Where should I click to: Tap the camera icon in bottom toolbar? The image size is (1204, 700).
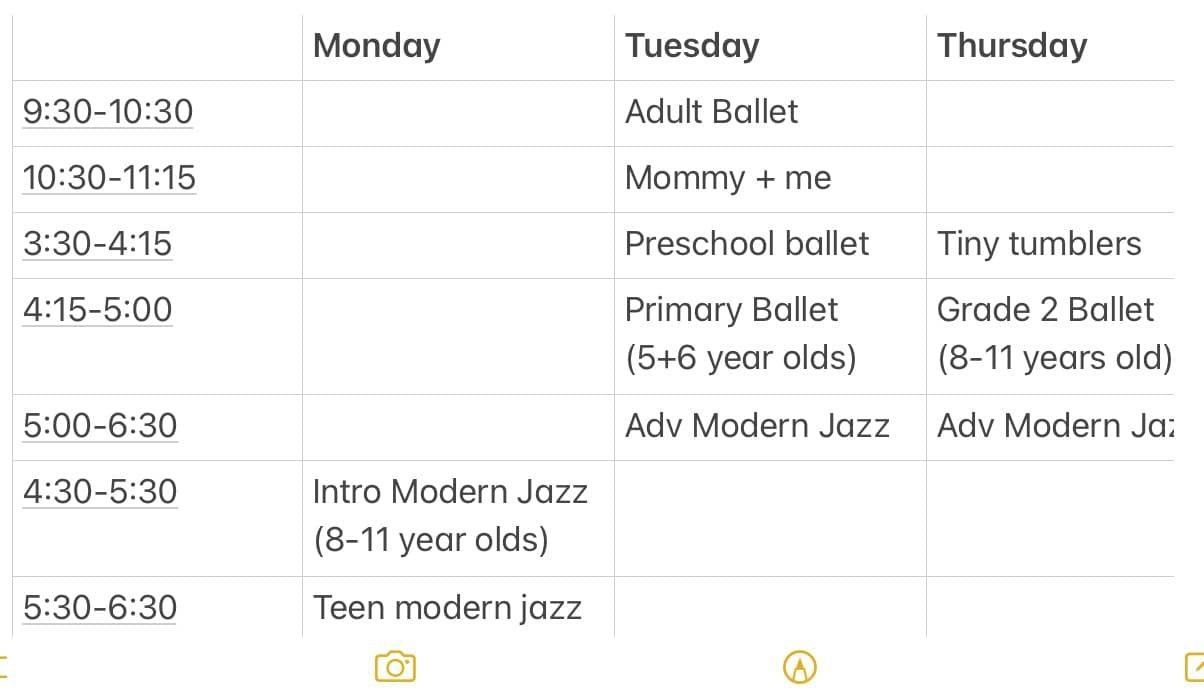pos(395,666)
